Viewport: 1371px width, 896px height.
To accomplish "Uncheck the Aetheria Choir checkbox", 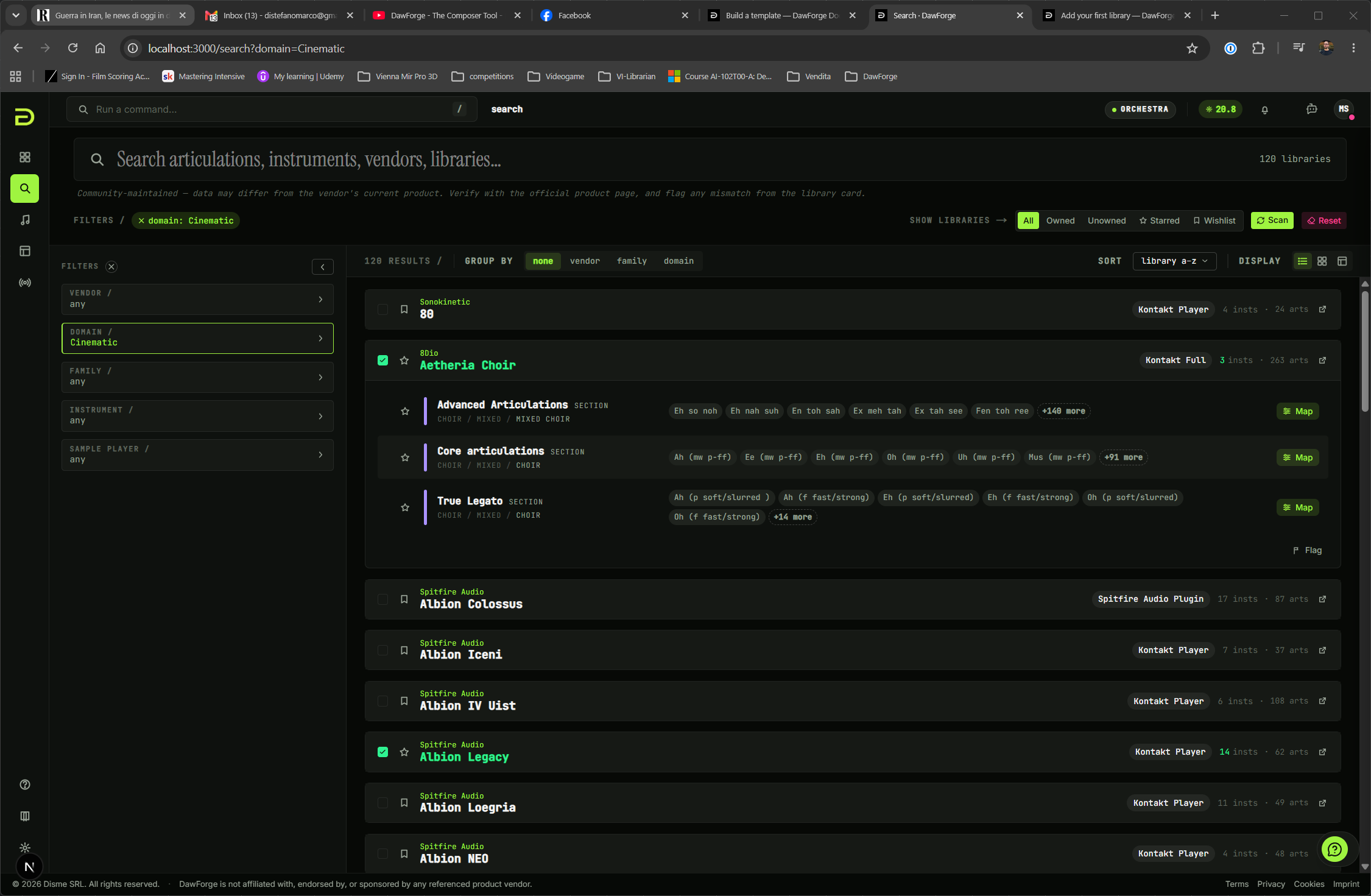I will [x=382, y=361].
